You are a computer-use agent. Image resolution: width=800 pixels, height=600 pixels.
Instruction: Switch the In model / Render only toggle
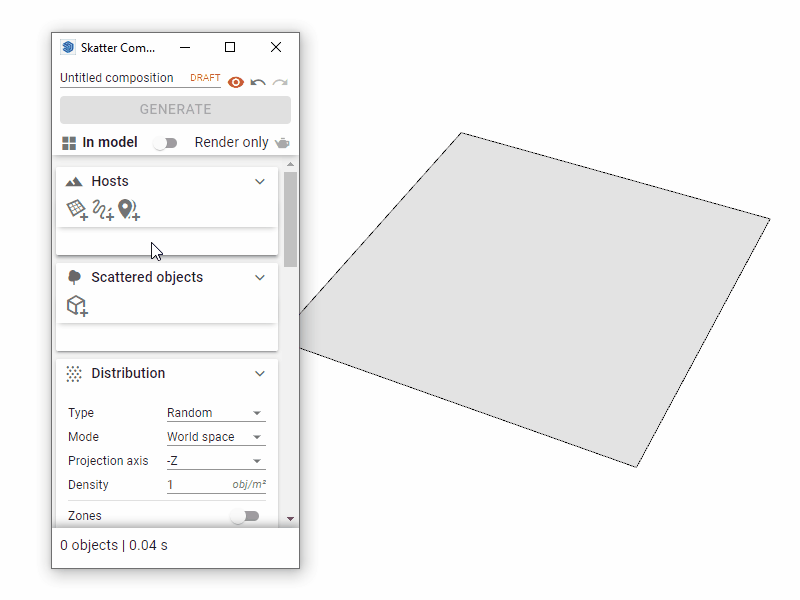coord(166,143)
